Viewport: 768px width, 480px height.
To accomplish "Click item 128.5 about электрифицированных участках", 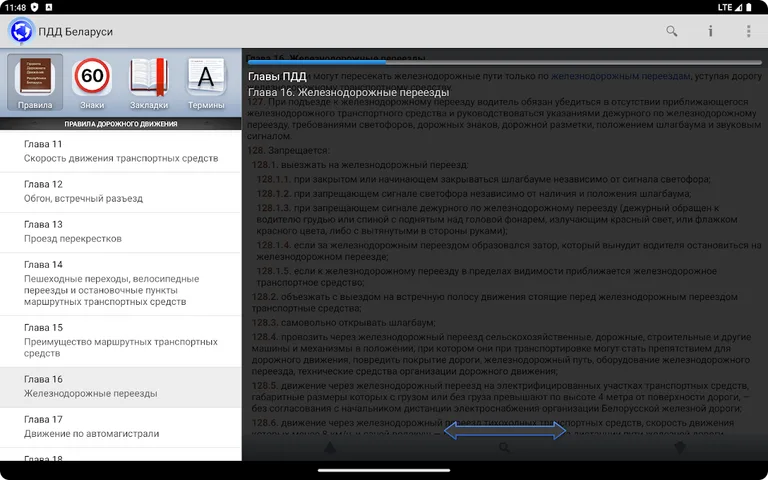I will coord(501,397).
